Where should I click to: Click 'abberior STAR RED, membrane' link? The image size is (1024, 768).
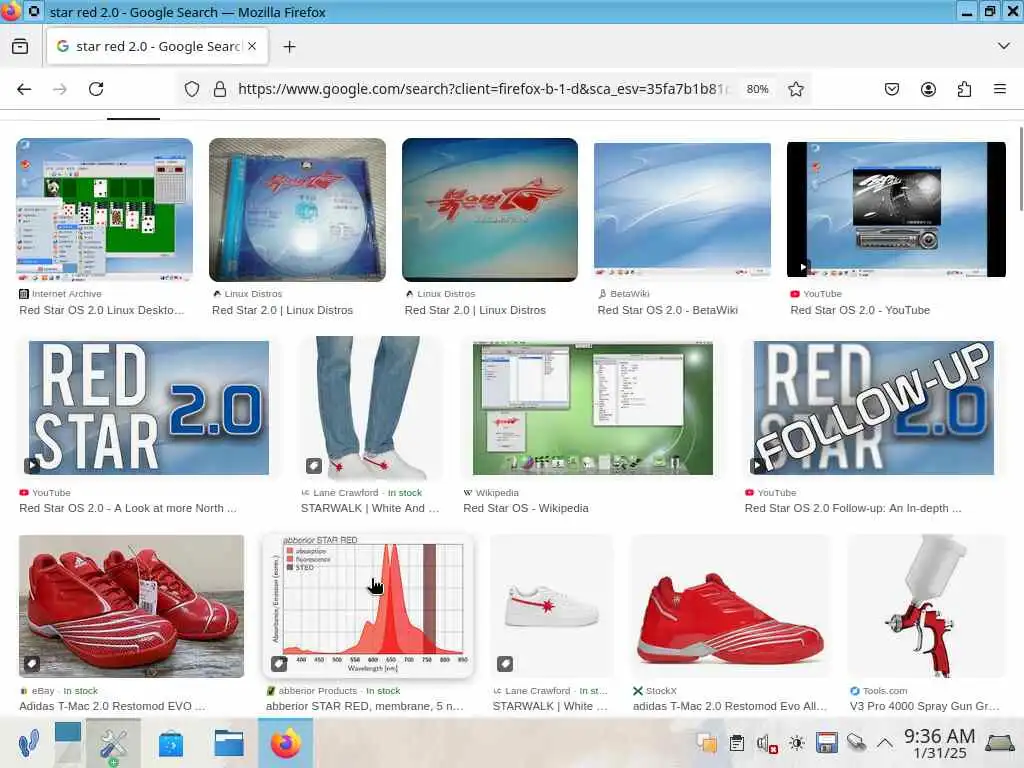(x=364, y=706)
